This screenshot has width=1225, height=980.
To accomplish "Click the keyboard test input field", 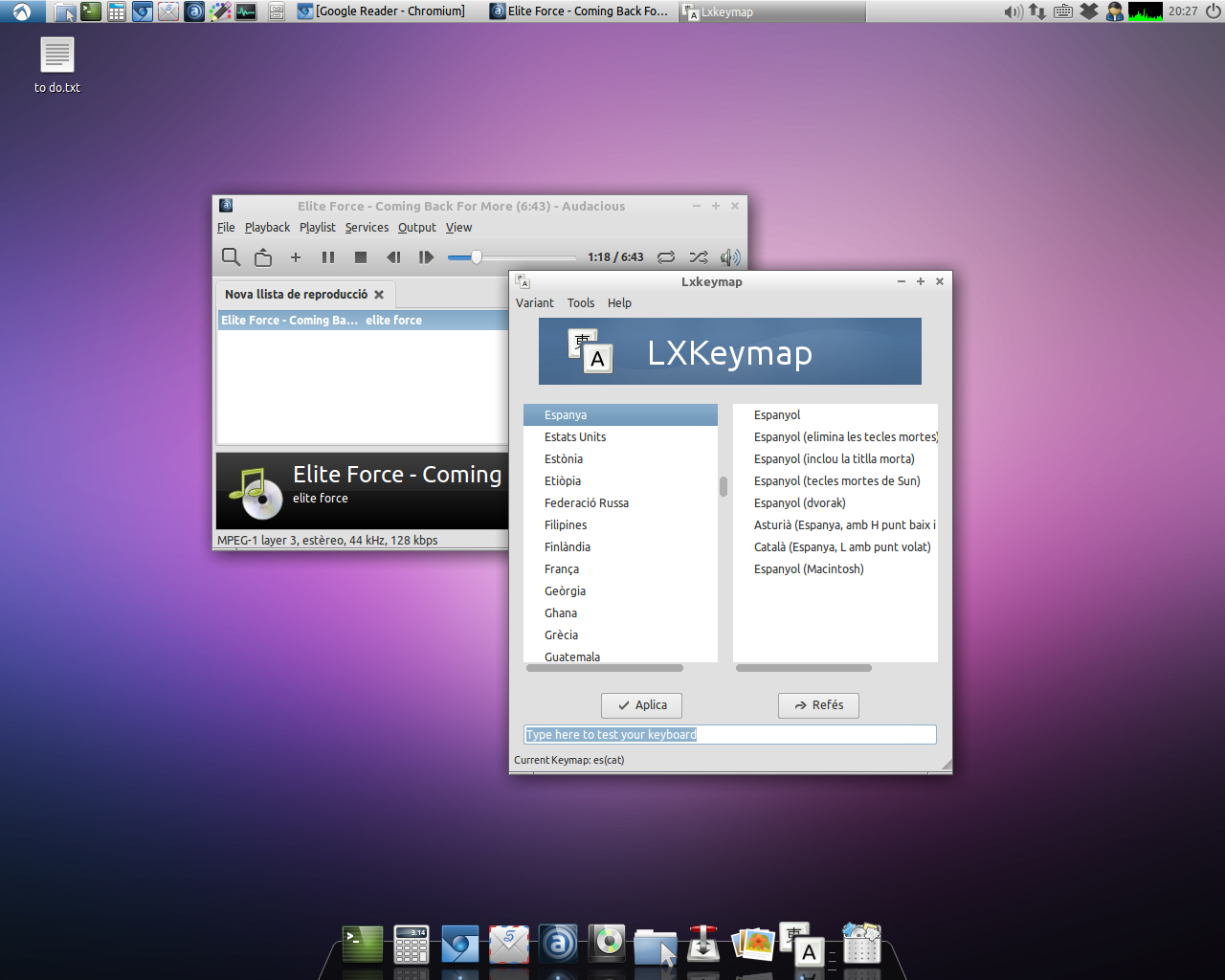I will (730, 734).
